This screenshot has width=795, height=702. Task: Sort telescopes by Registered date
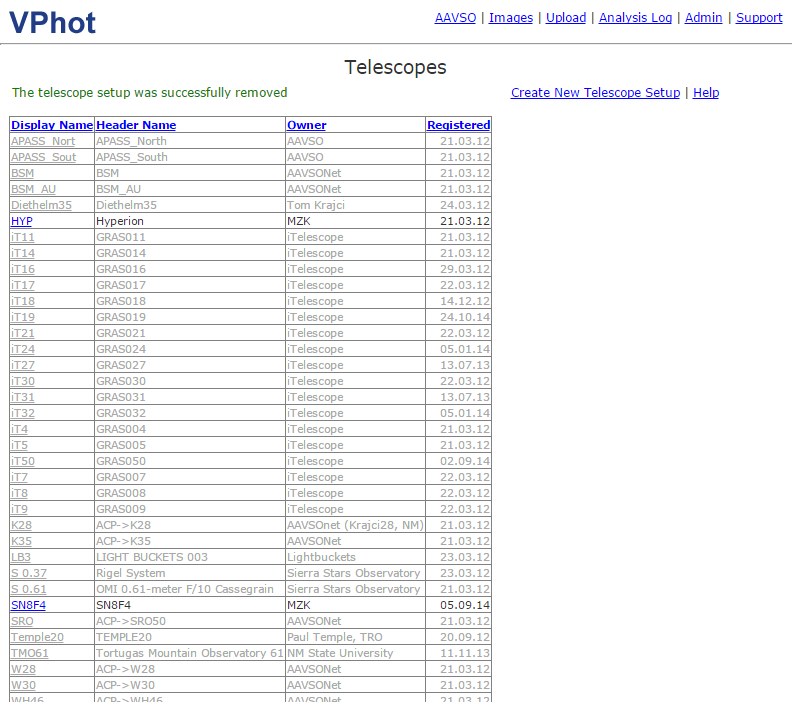[x=458, y=125]
